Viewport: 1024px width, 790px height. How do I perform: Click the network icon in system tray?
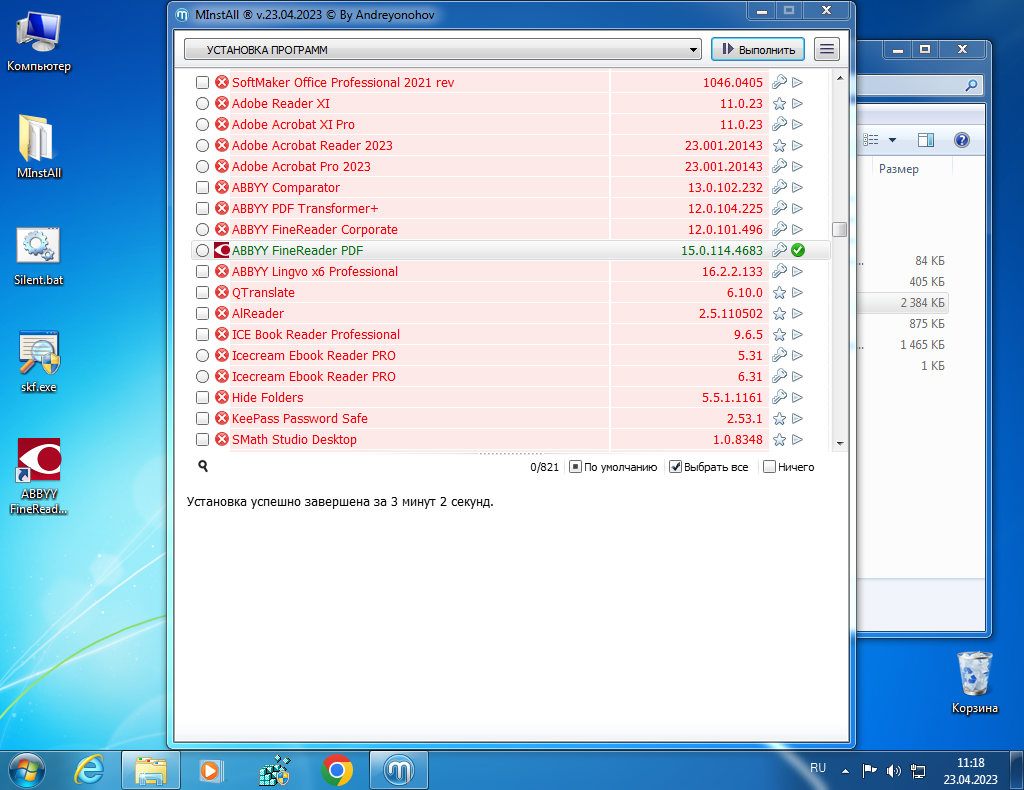pos(918,771)
